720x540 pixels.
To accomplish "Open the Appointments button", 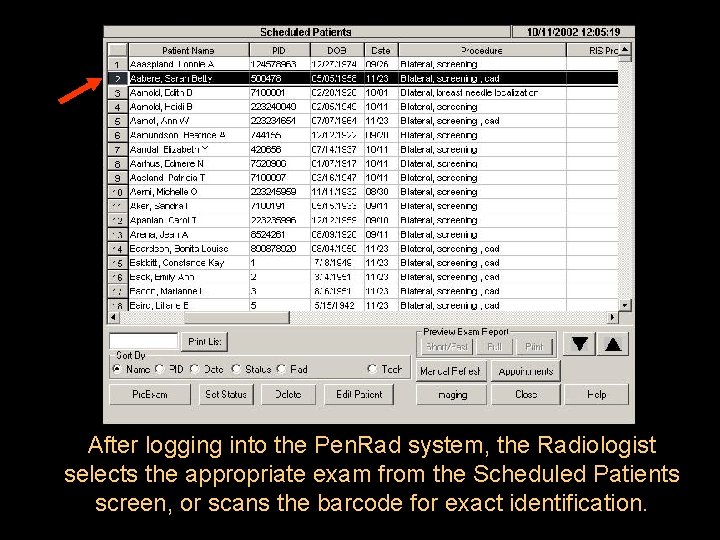I will [x=526, y=371].
